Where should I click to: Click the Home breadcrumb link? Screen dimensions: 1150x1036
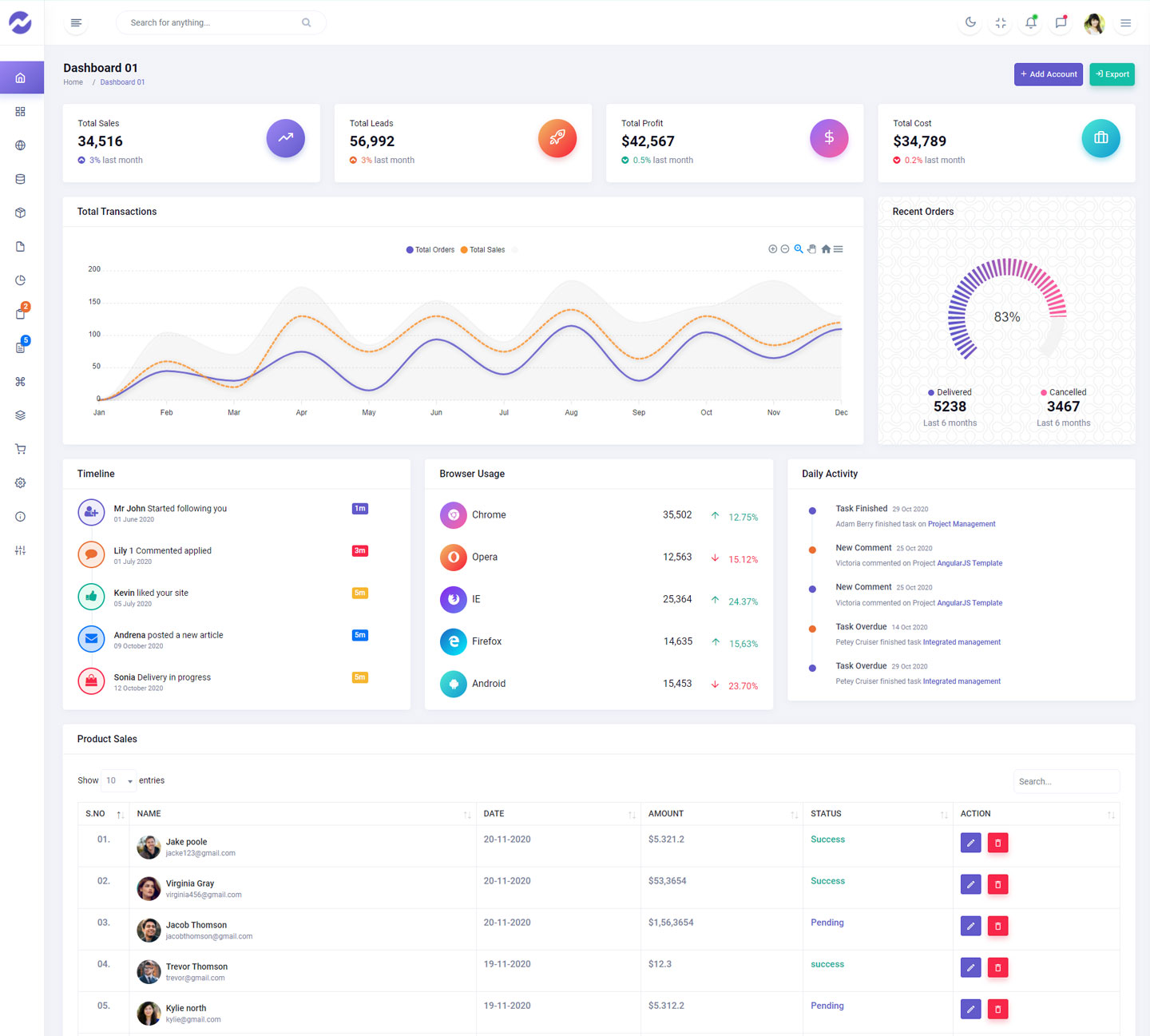coord(73,82)
